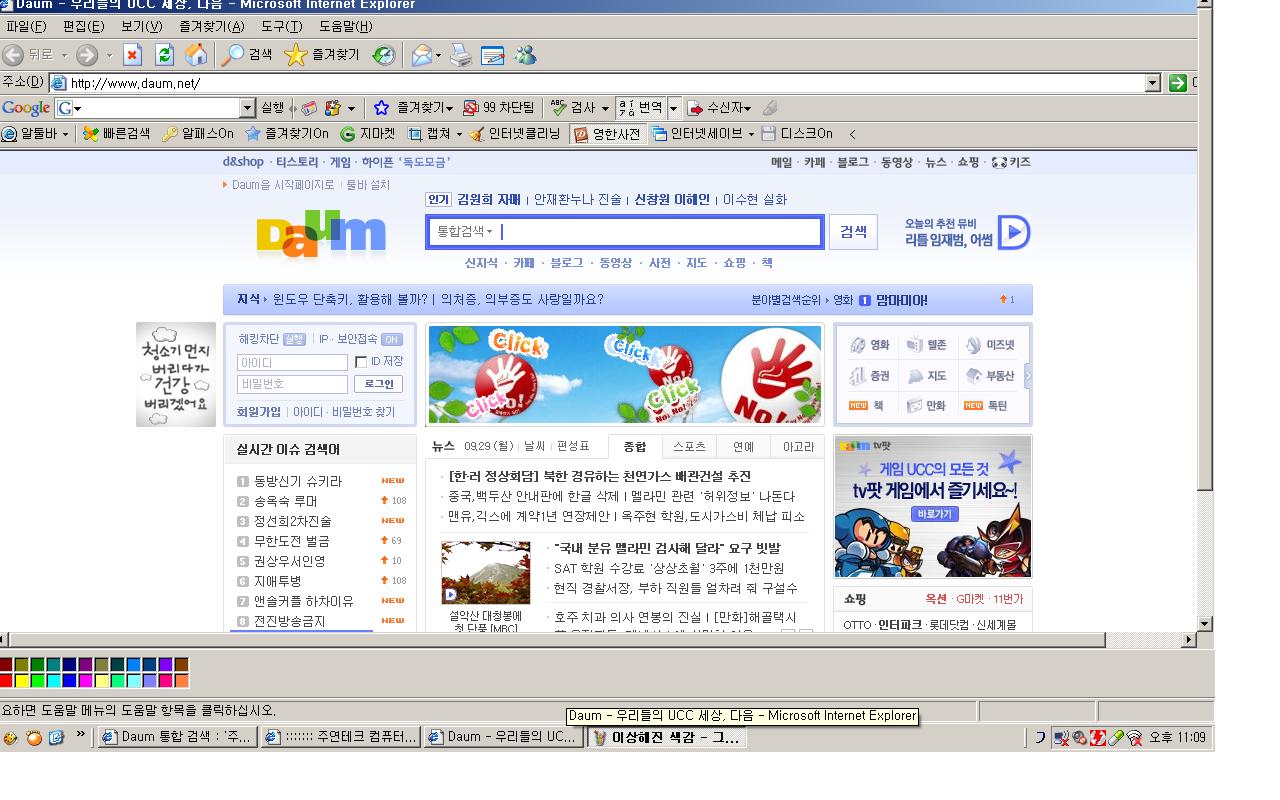Click the 빠른검색 icon in 알툴바

(x=91, y=133)
